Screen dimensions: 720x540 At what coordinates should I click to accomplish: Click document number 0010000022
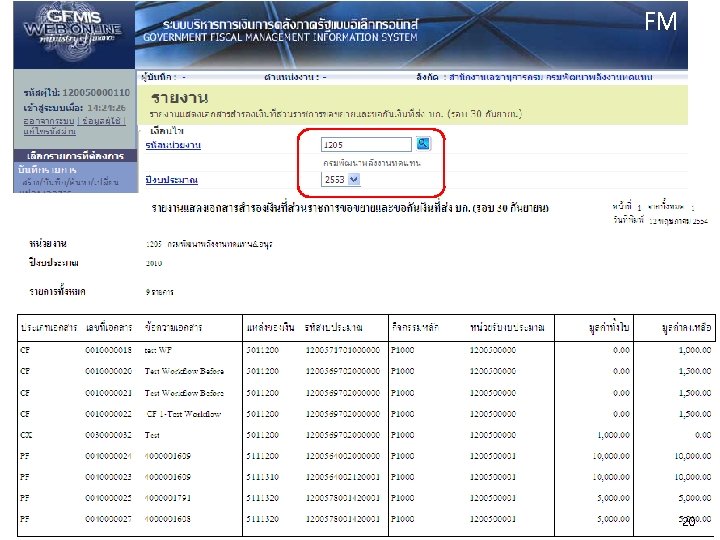(x=108, y=414)
